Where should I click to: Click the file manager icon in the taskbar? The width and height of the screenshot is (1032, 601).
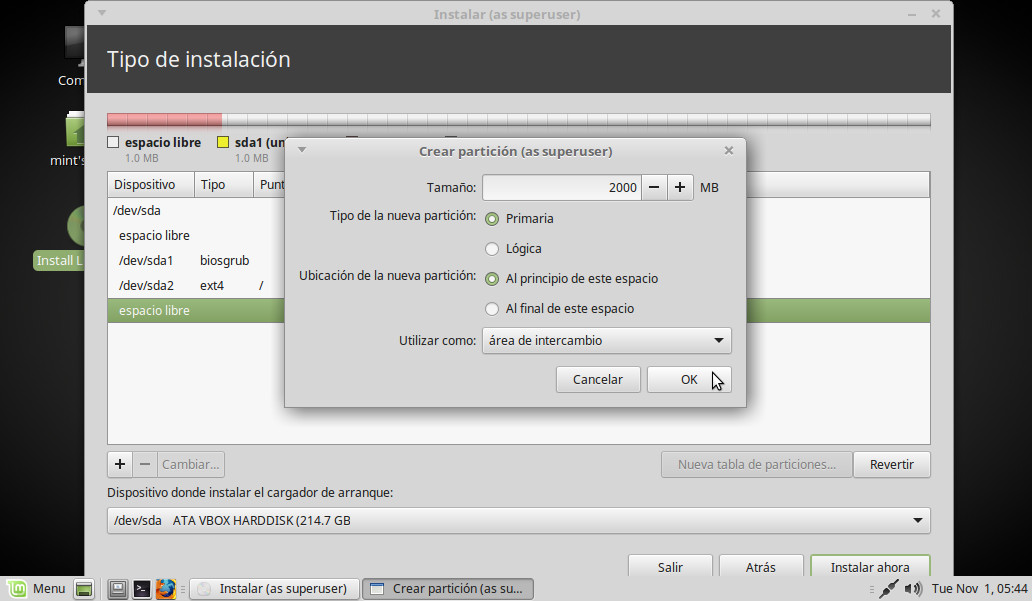tap(118, 589)
